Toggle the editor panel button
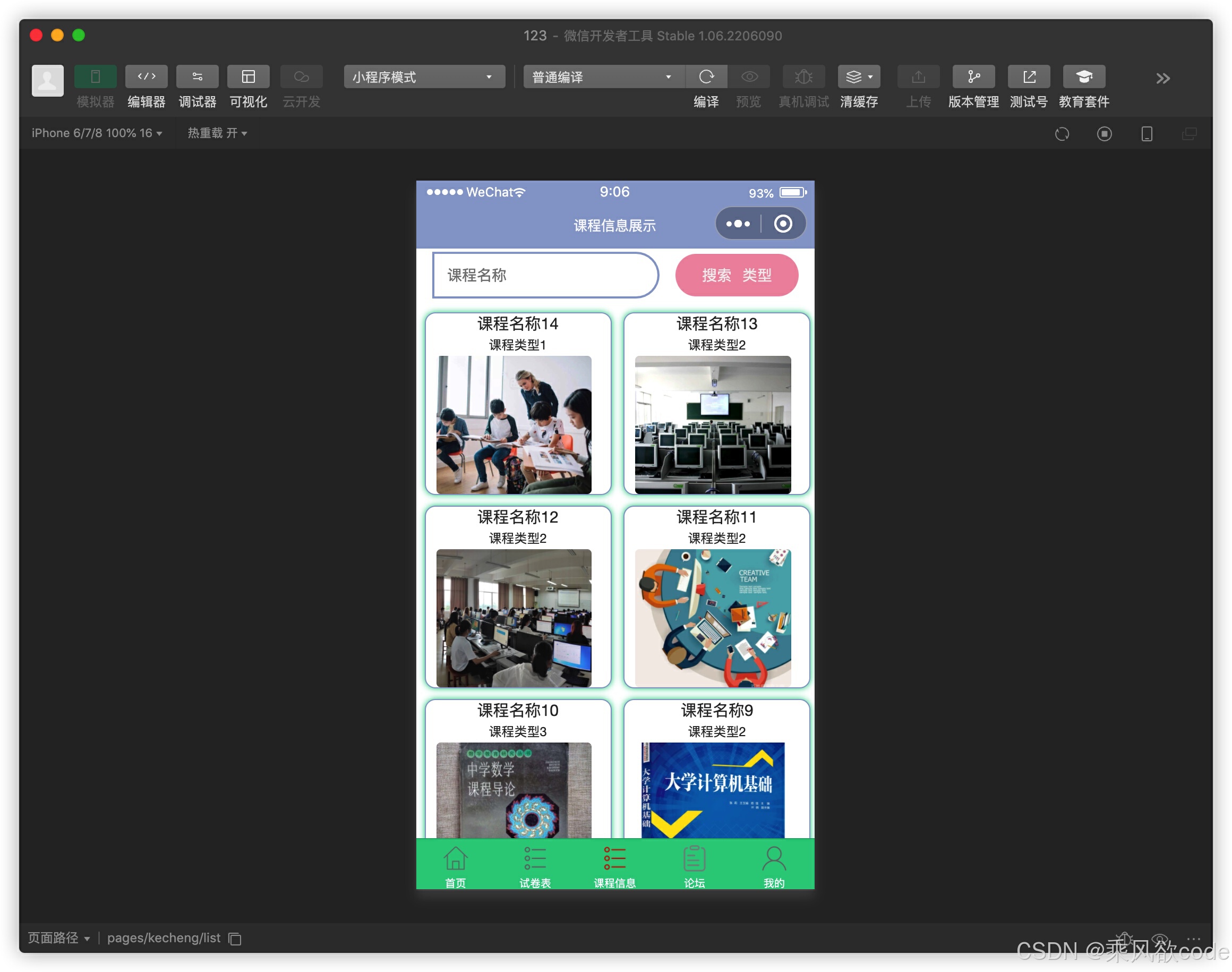 tap(146, 77)
